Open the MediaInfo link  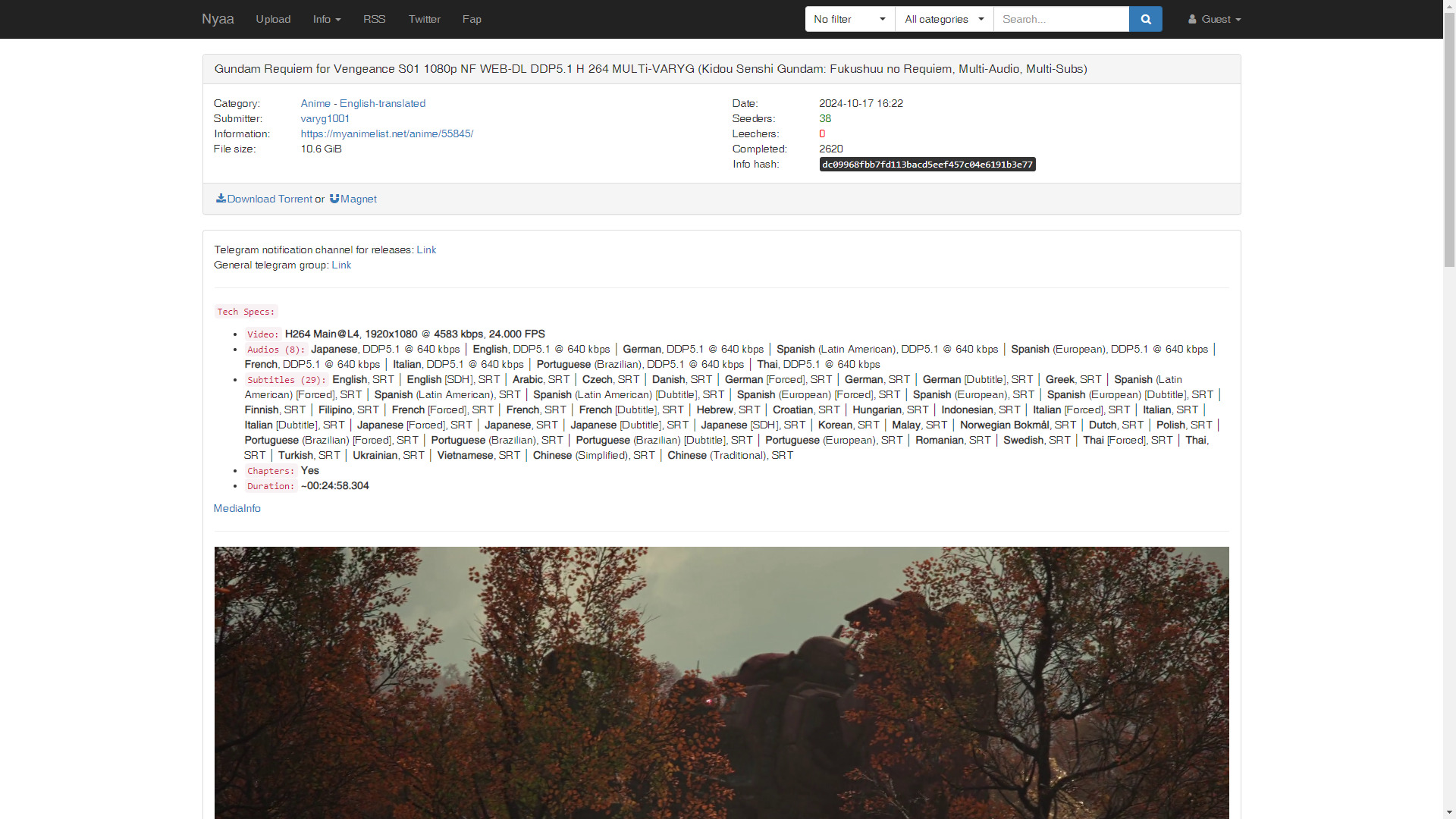pos(237,508)
